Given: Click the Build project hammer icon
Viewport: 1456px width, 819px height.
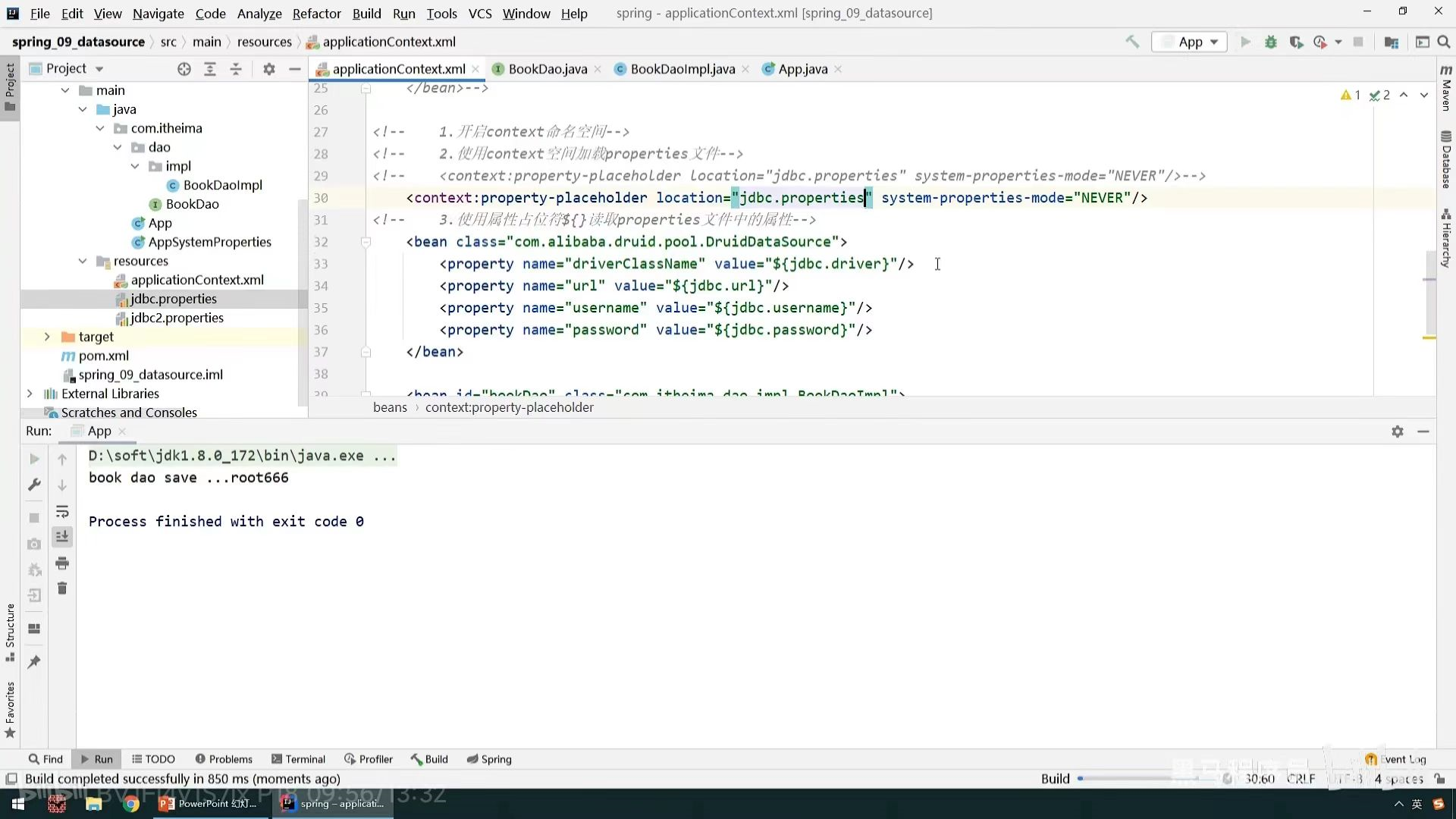Looking at the screenshot, I should pos(1132,42).
